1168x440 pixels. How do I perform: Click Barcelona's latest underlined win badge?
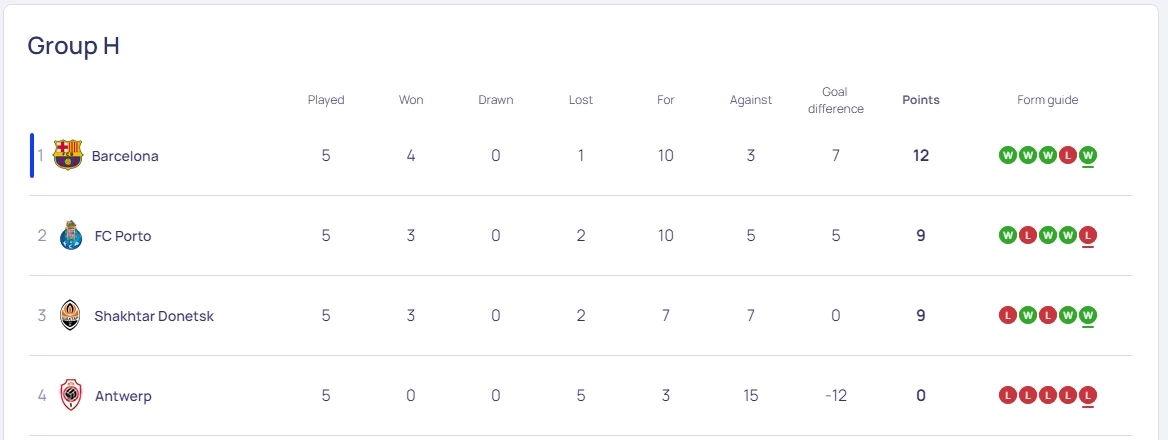coord(1088,155)
